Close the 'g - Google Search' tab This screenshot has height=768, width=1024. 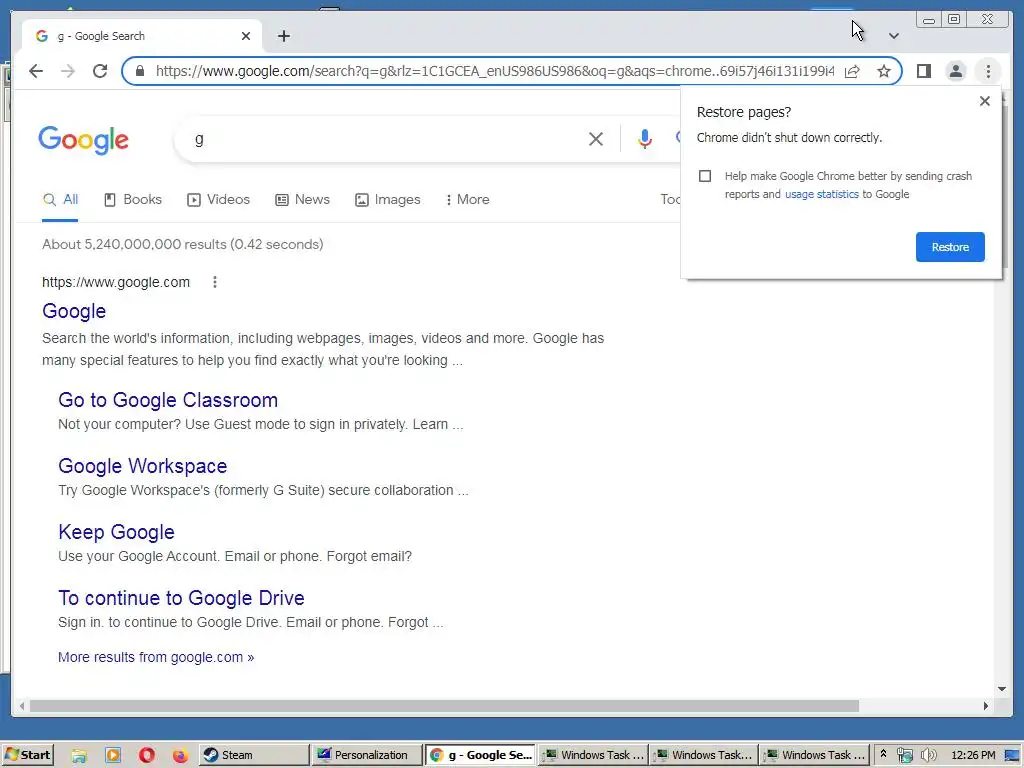(246, 36)
